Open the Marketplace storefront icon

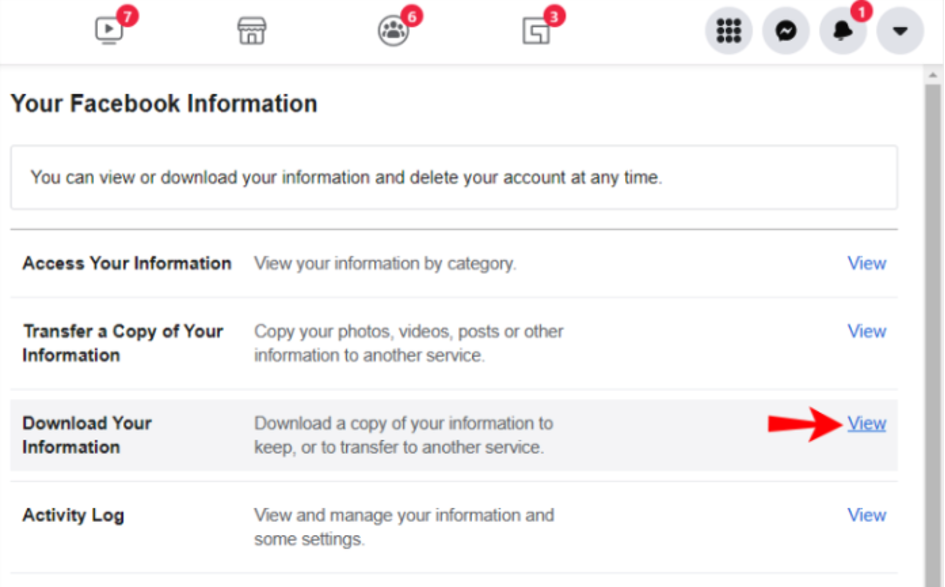(x=251, y=30)
